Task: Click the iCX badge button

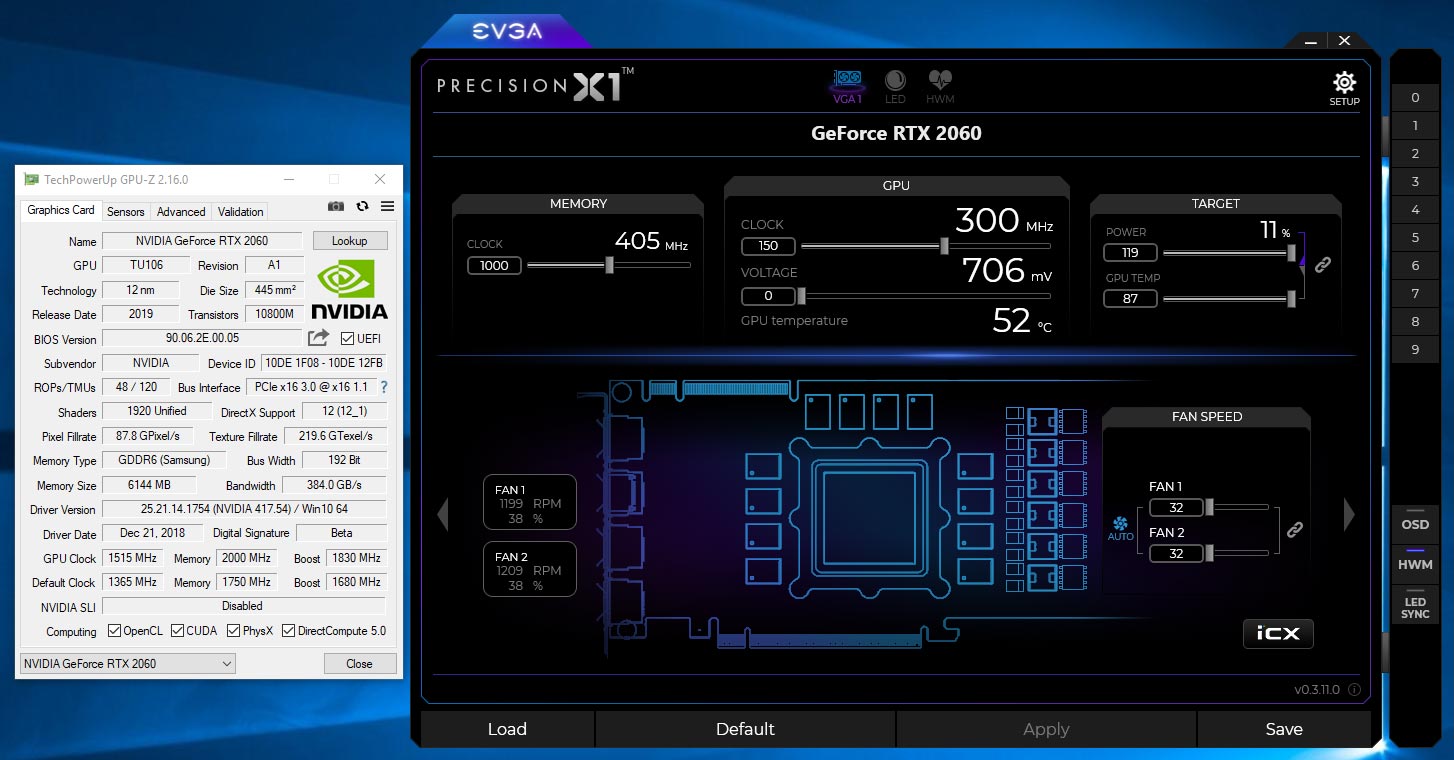Action: [x=1278, y=633]
